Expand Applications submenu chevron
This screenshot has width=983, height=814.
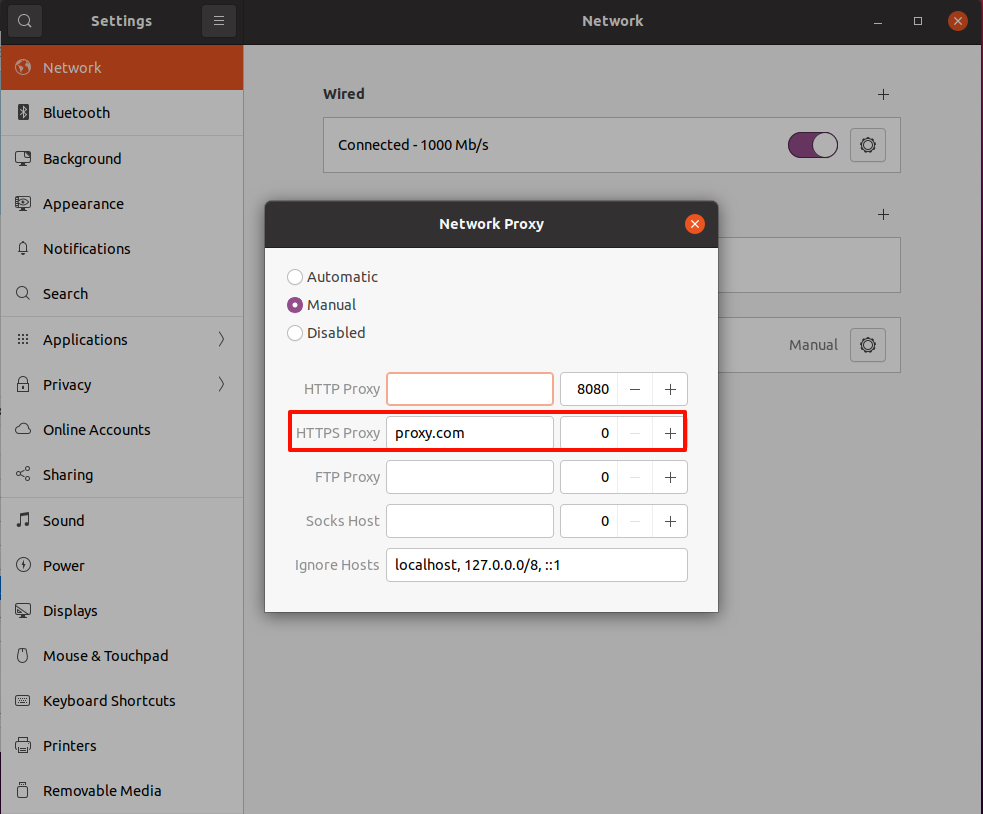221,339
